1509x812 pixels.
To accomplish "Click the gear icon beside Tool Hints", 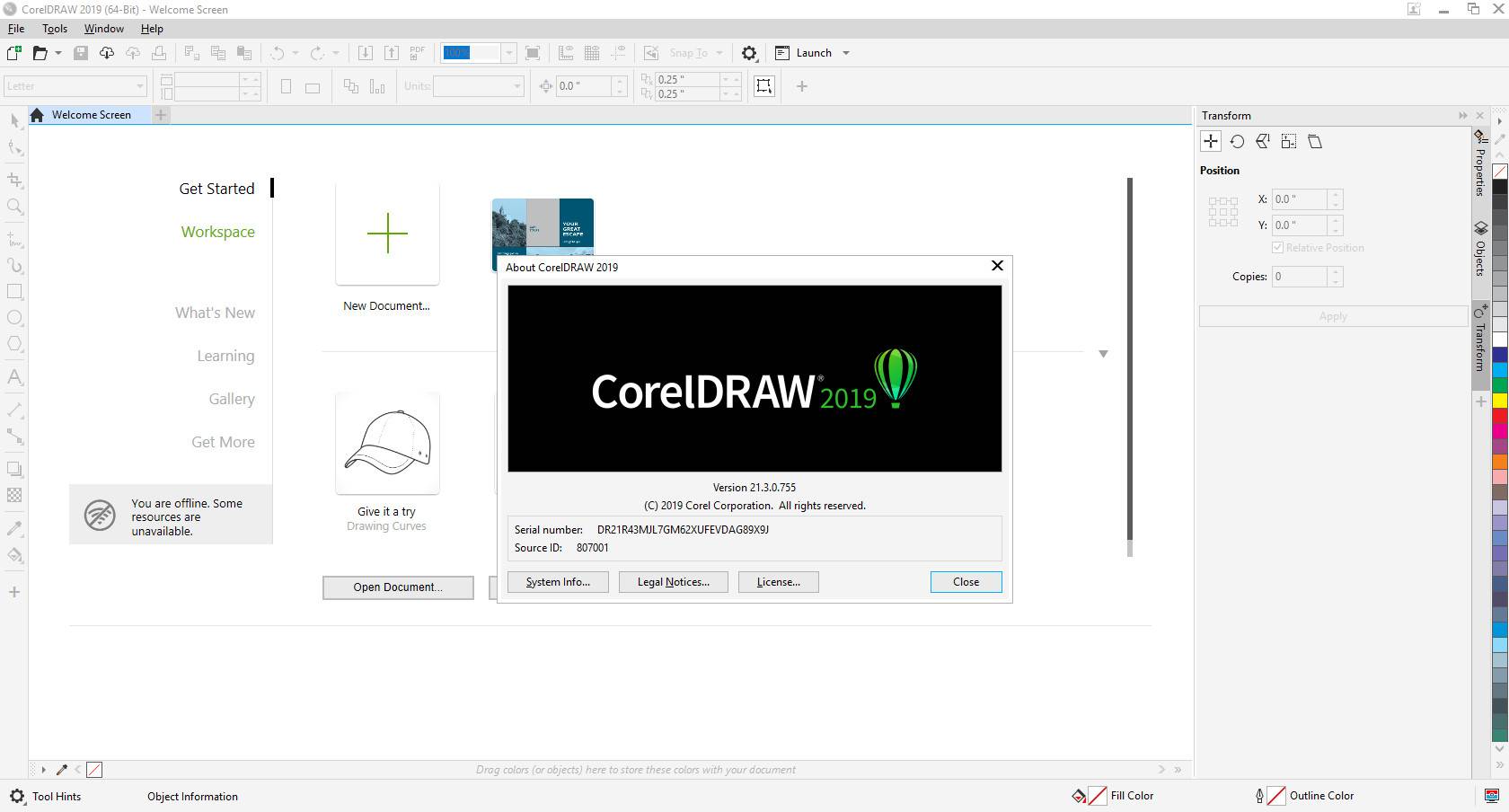I will (x=17, y=796).
